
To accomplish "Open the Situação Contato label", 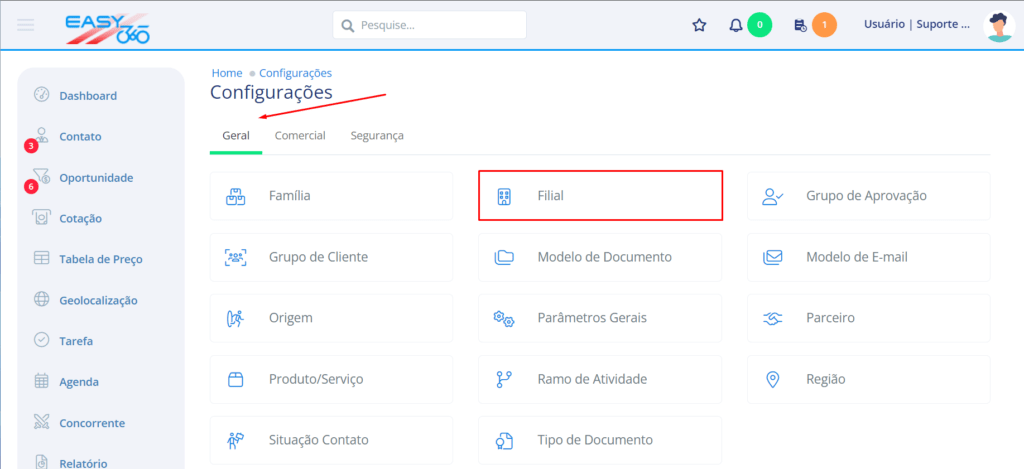I will 319,440.
